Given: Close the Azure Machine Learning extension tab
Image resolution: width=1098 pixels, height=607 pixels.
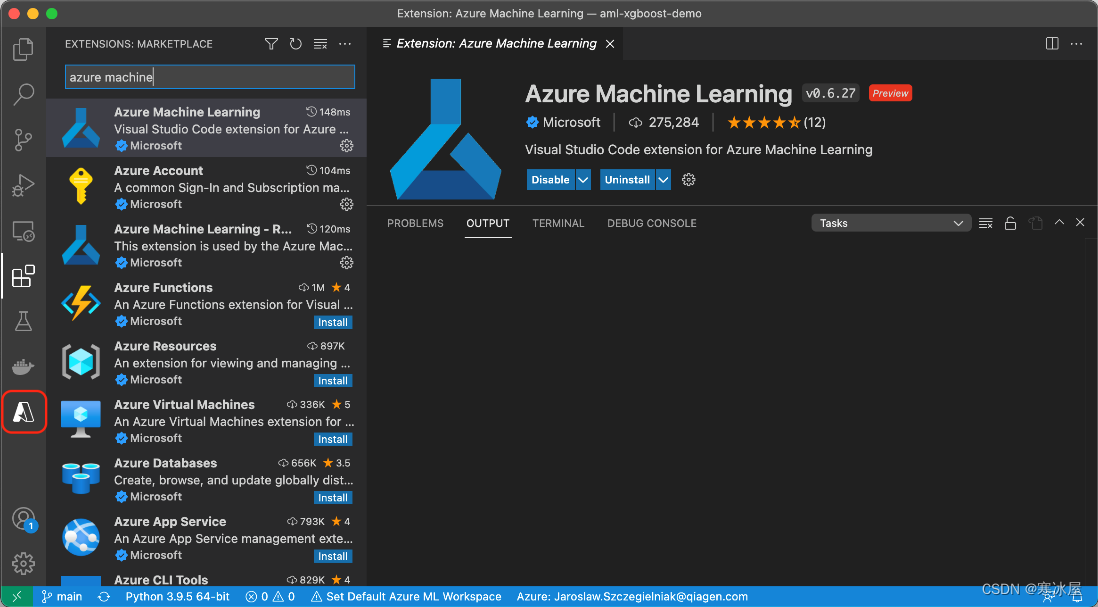Looking at the screenshot, I should coord(610,44).
